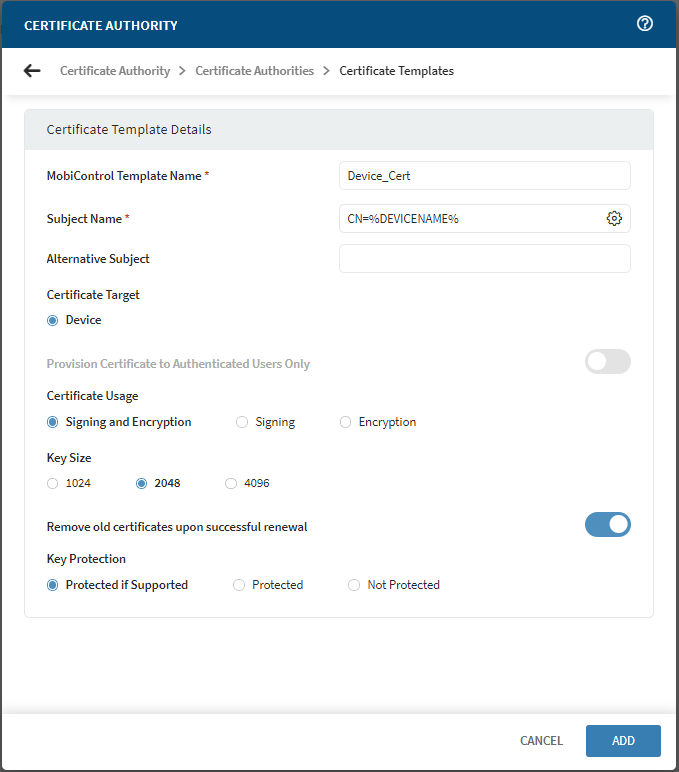The image size is (679, 772).
Task: Set key size to 1024
Action: coord(53,483)
